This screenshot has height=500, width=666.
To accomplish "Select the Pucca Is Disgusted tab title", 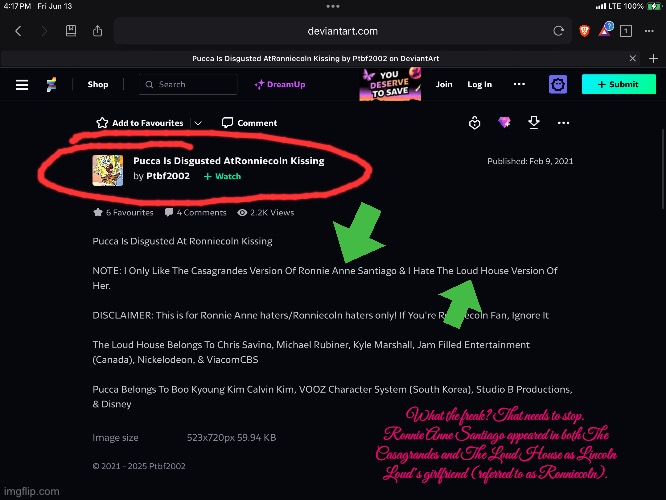I will click(x=316, y=58).
